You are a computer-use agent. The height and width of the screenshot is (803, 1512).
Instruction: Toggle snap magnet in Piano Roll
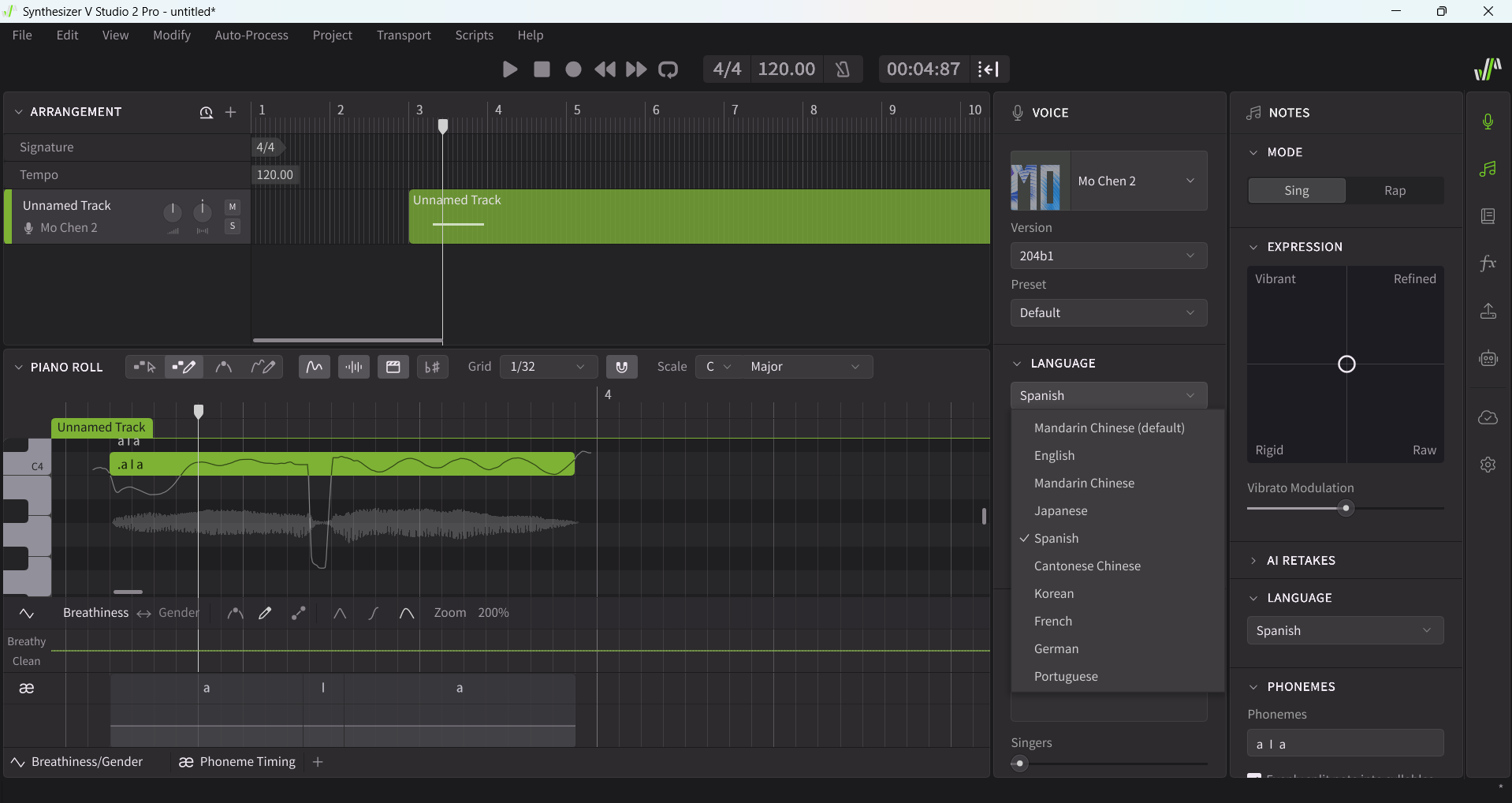(x=622, y=367)
